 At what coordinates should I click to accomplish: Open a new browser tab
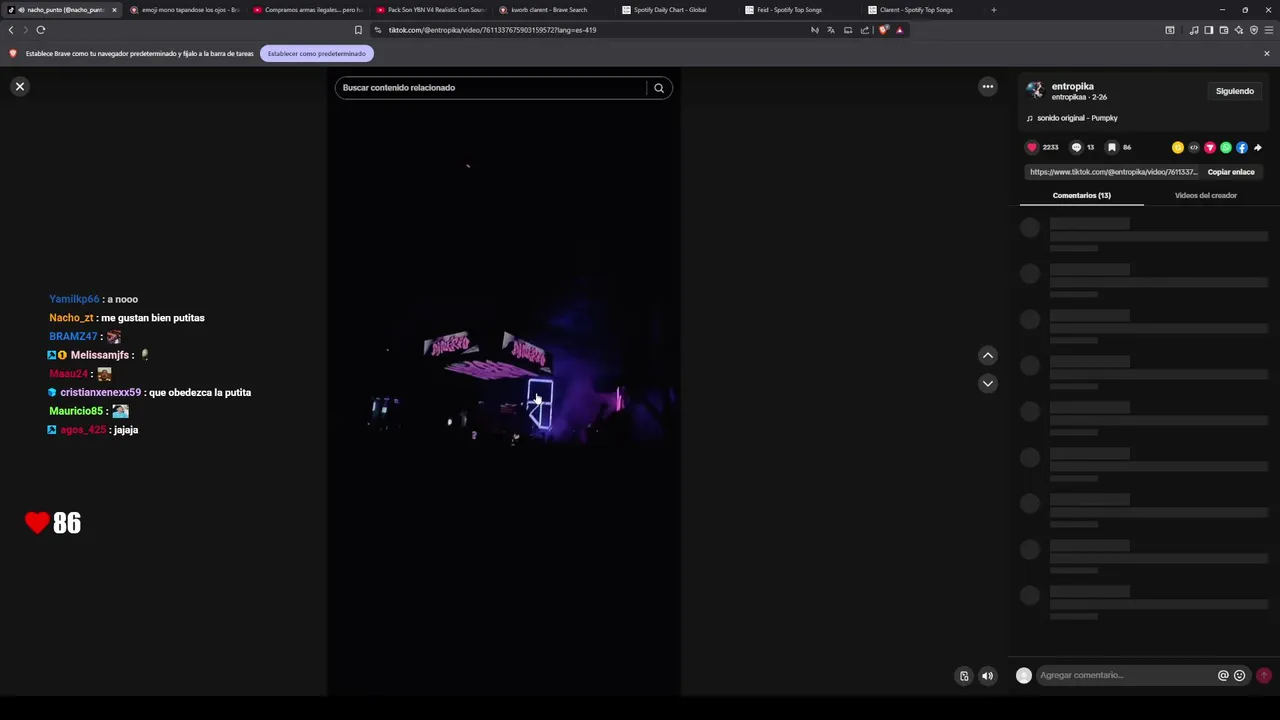[x=993, y=10]
